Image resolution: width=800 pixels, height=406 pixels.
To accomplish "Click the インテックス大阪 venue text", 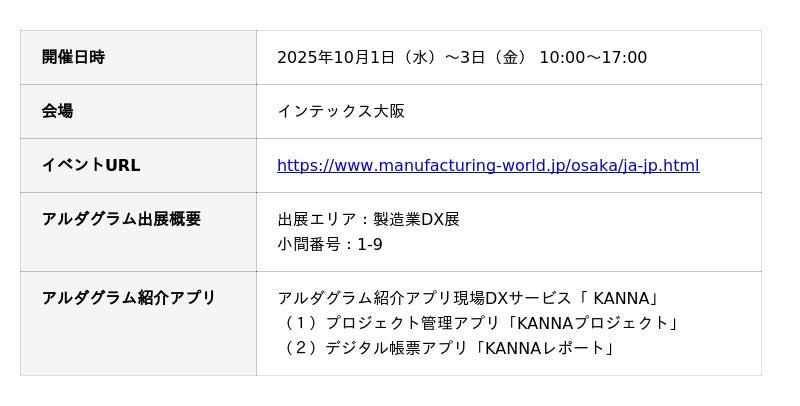I will pos(341,111).
